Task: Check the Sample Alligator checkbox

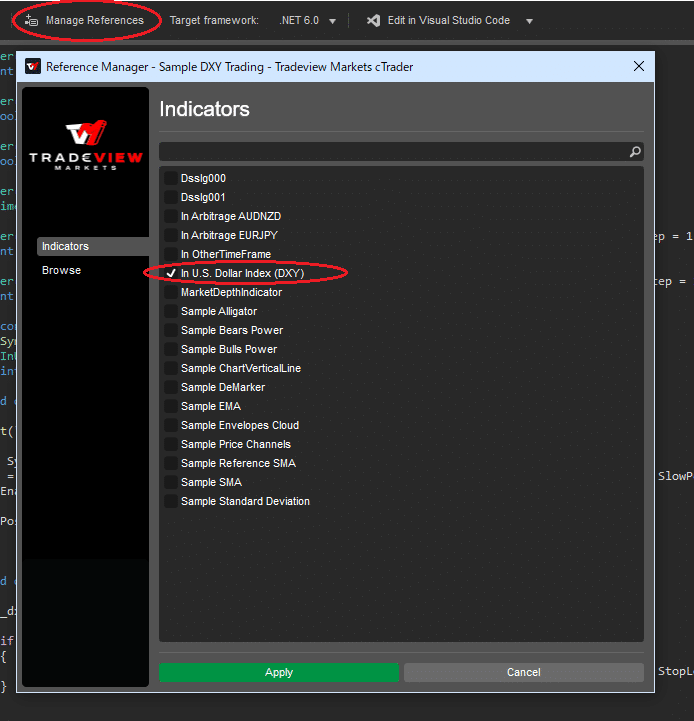Action: [171, 311]
